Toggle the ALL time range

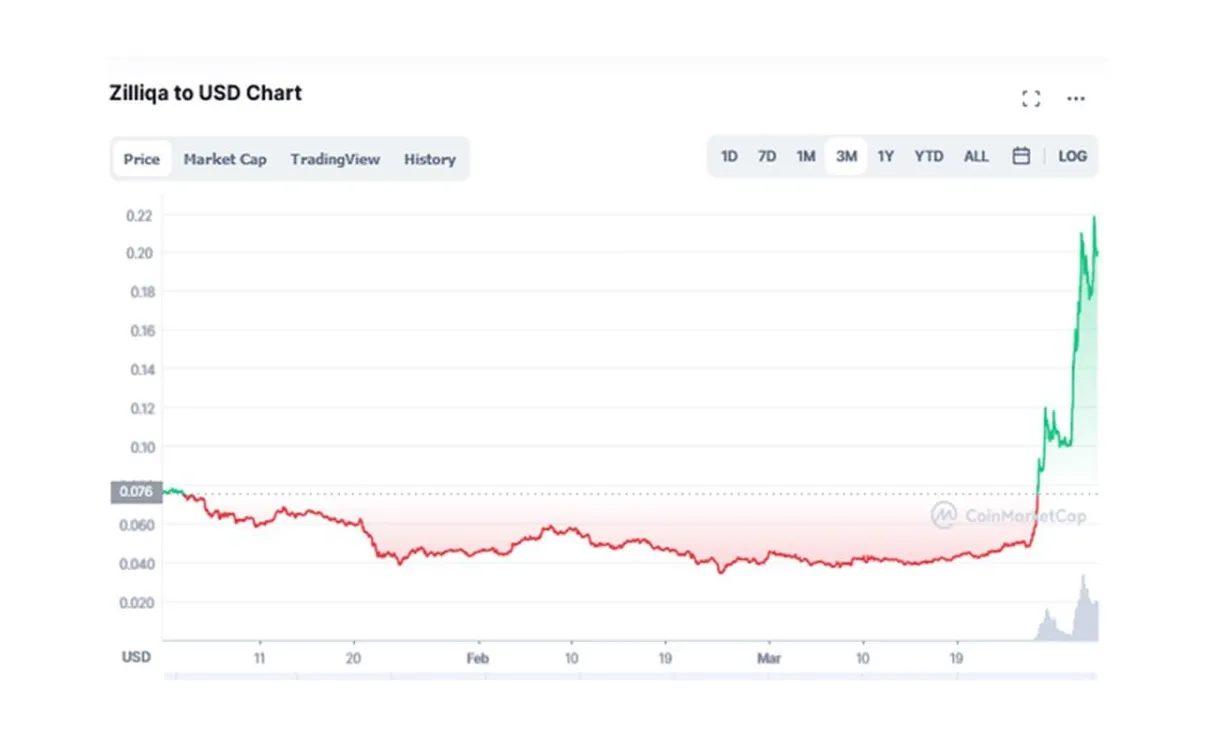click(976, 156)
